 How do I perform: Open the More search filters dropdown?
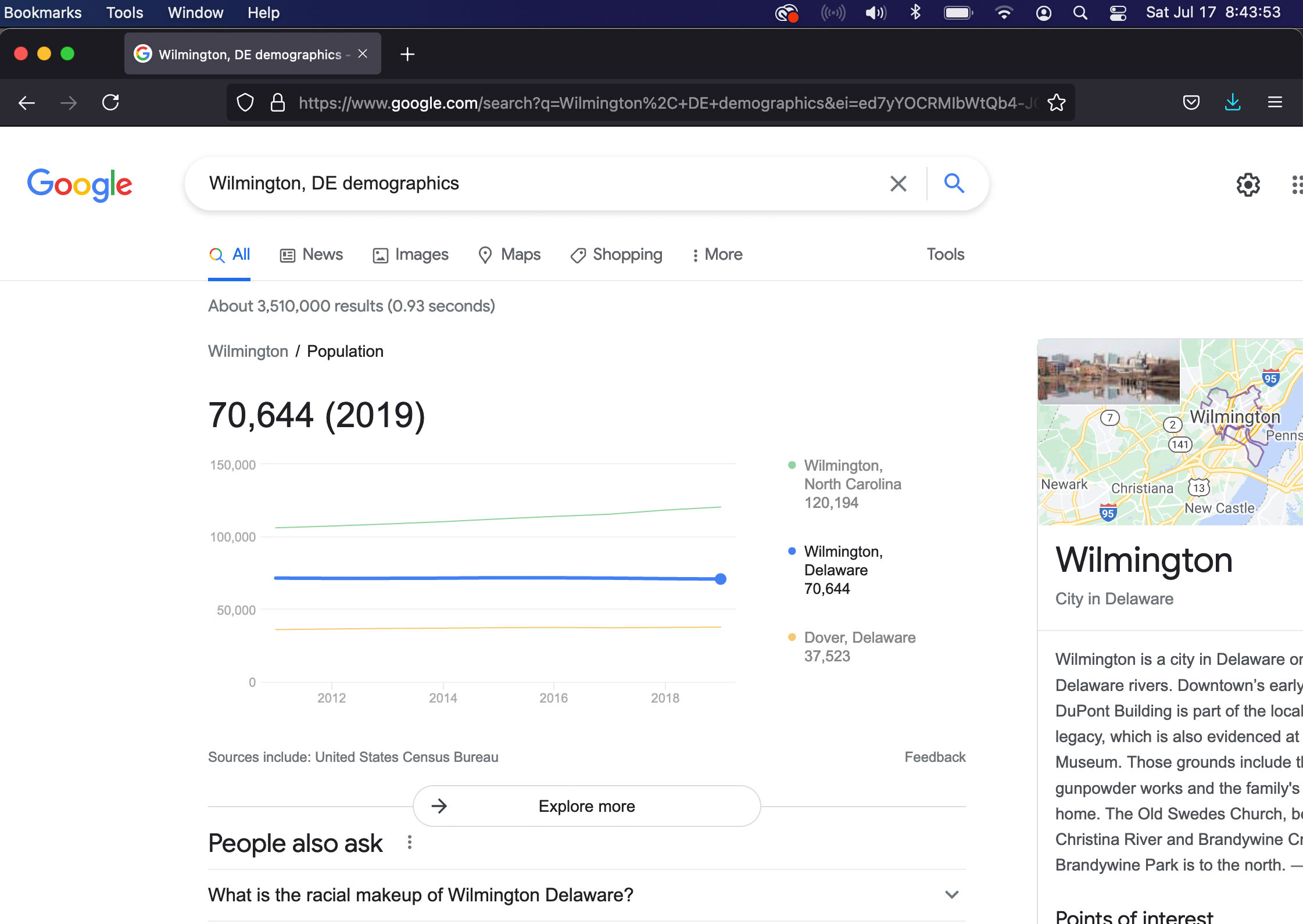(717, 255)
